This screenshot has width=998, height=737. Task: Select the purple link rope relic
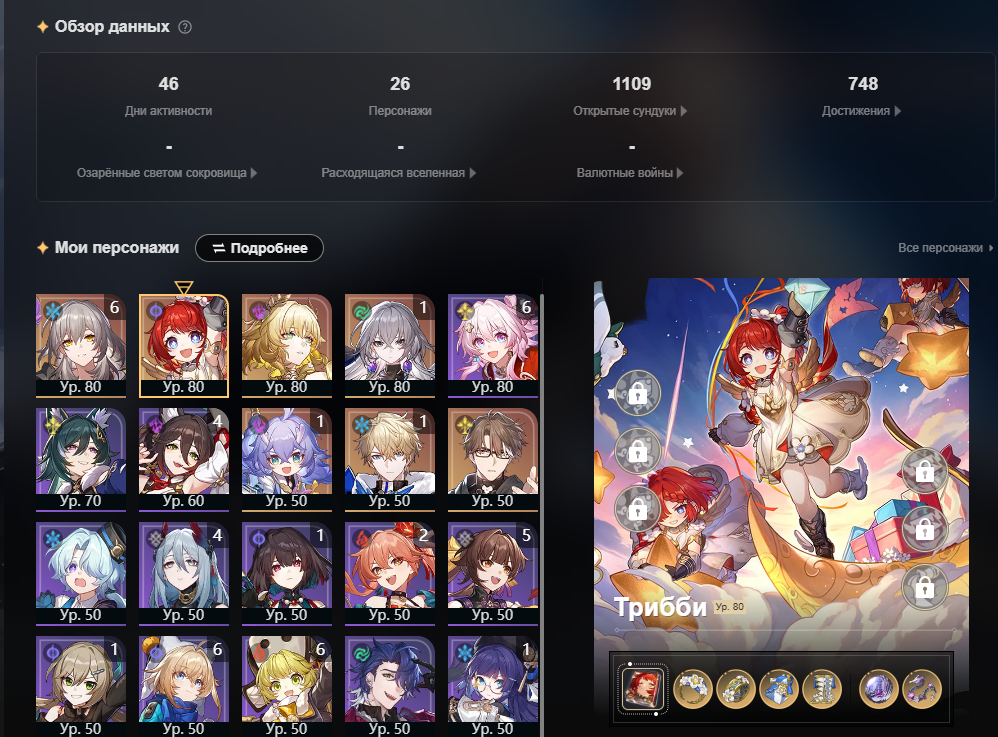point(922,689)
